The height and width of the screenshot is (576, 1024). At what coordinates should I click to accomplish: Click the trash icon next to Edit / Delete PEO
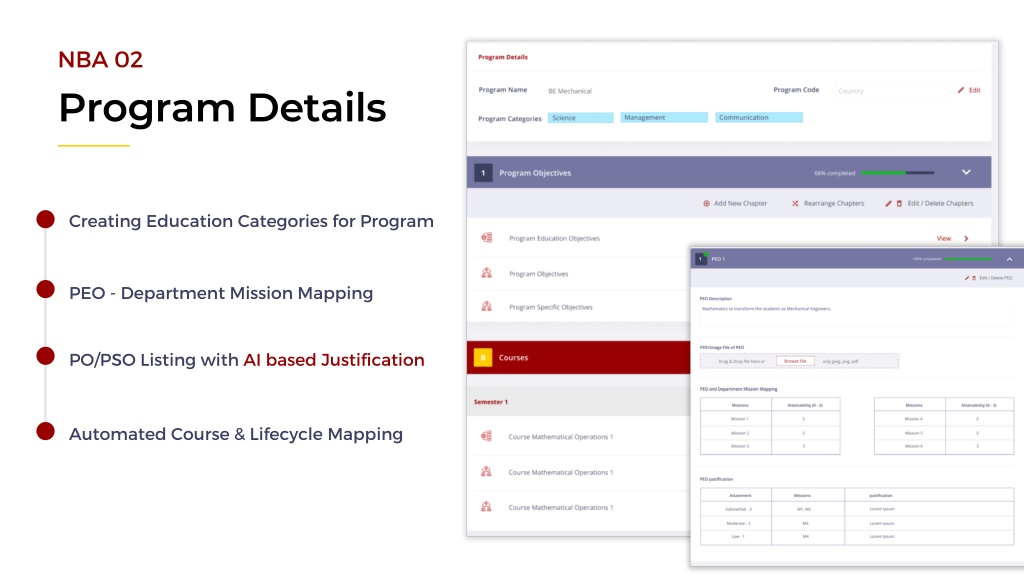point(974,278)
